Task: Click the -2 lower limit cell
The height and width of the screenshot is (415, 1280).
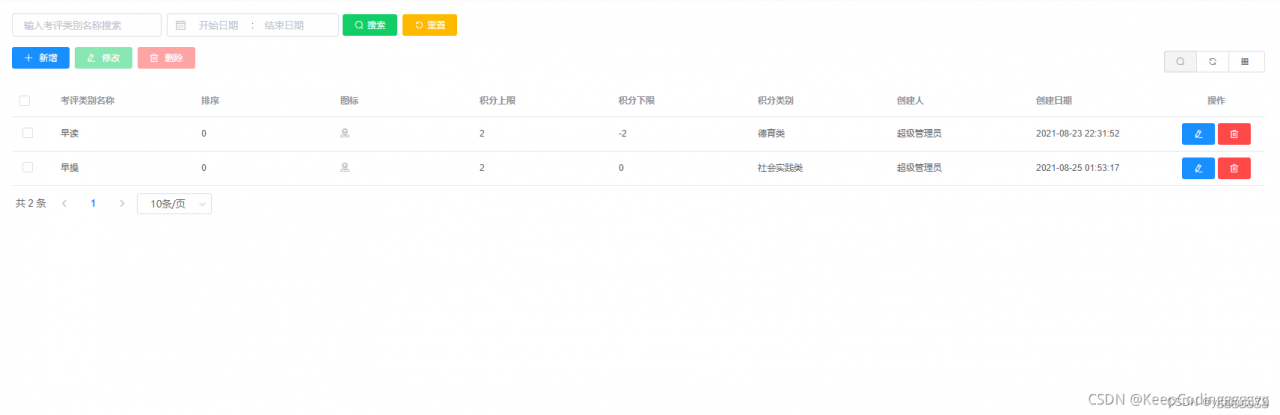Action: [x=623, y=134]
